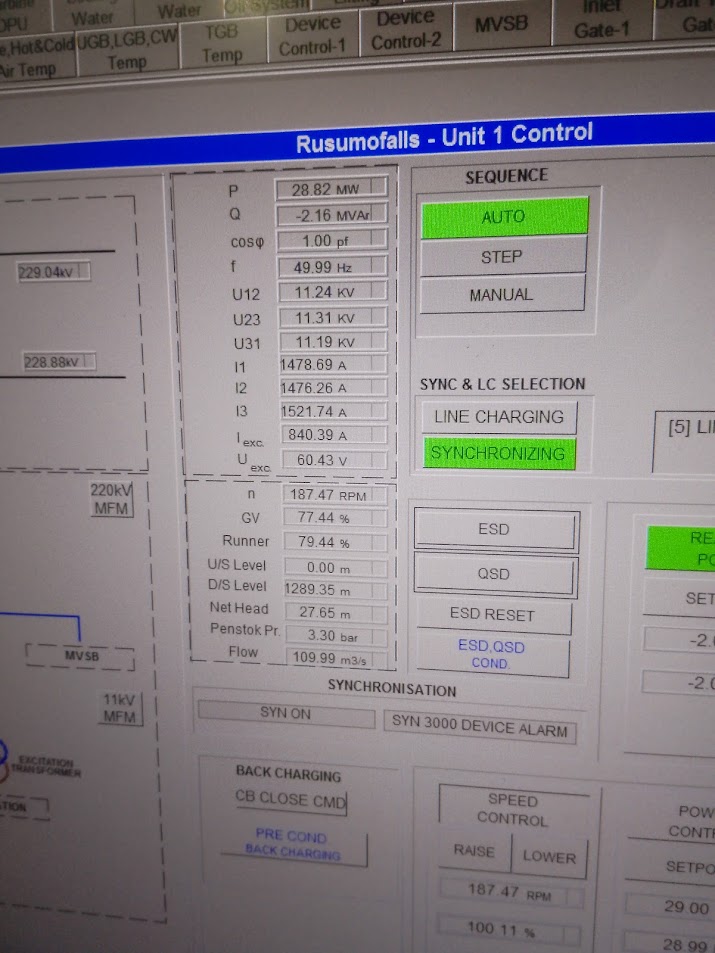Open the Device Control-1 tab

click(x=313, y=36)
